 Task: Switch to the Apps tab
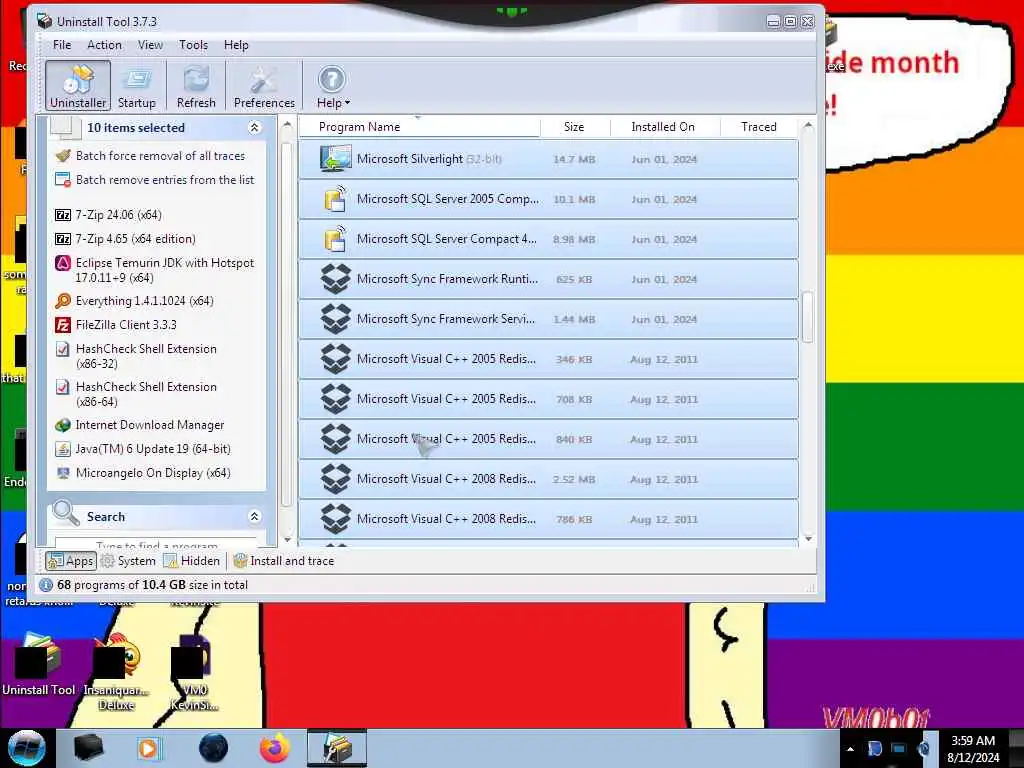(71, 561)
